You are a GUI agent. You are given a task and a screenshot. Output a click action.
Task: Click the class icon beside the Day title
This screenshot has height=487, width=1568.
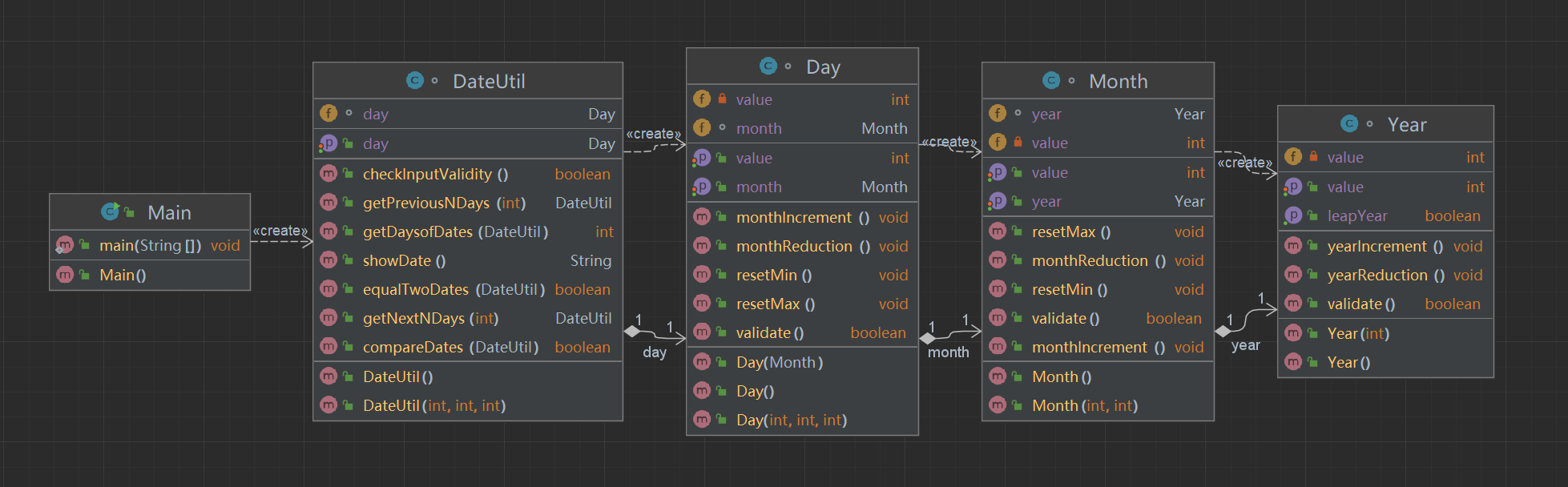768,66
